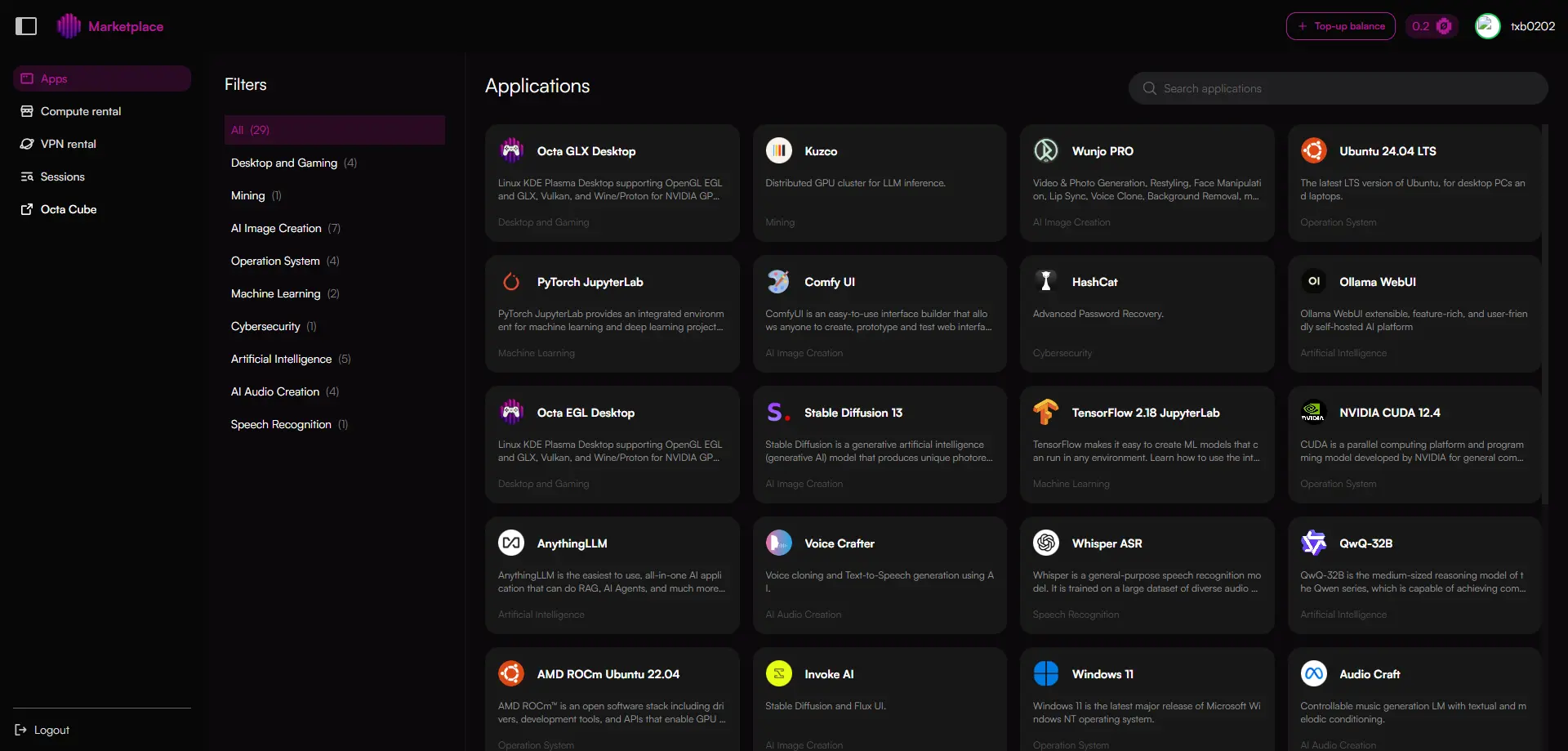Click the Whisper ASR title text
The width and height of the screenshot is (1568, 751).
pyautogui.click(x=1107, y=543)
